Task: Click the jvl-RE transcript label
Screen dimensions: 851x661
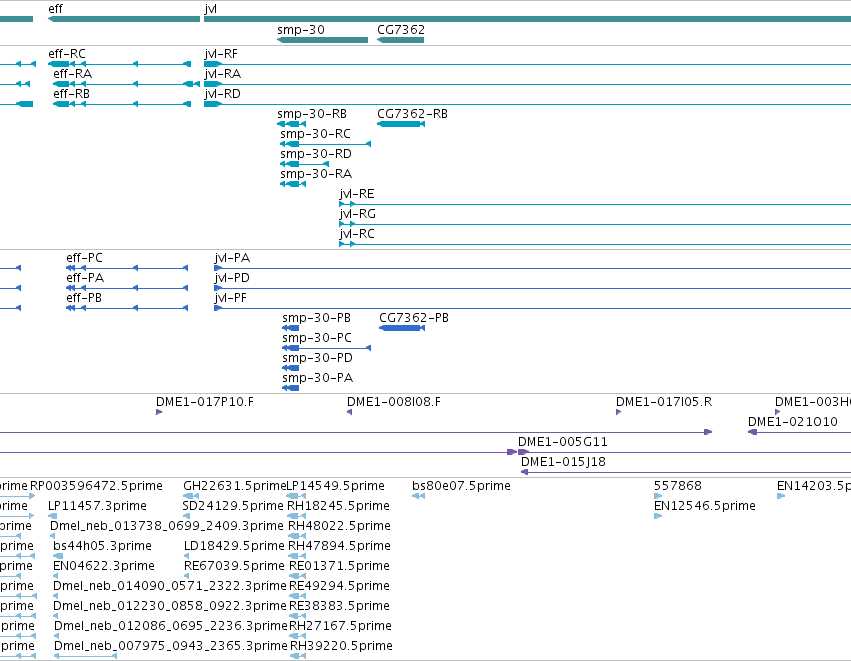Action: click(x=357, y=194)
